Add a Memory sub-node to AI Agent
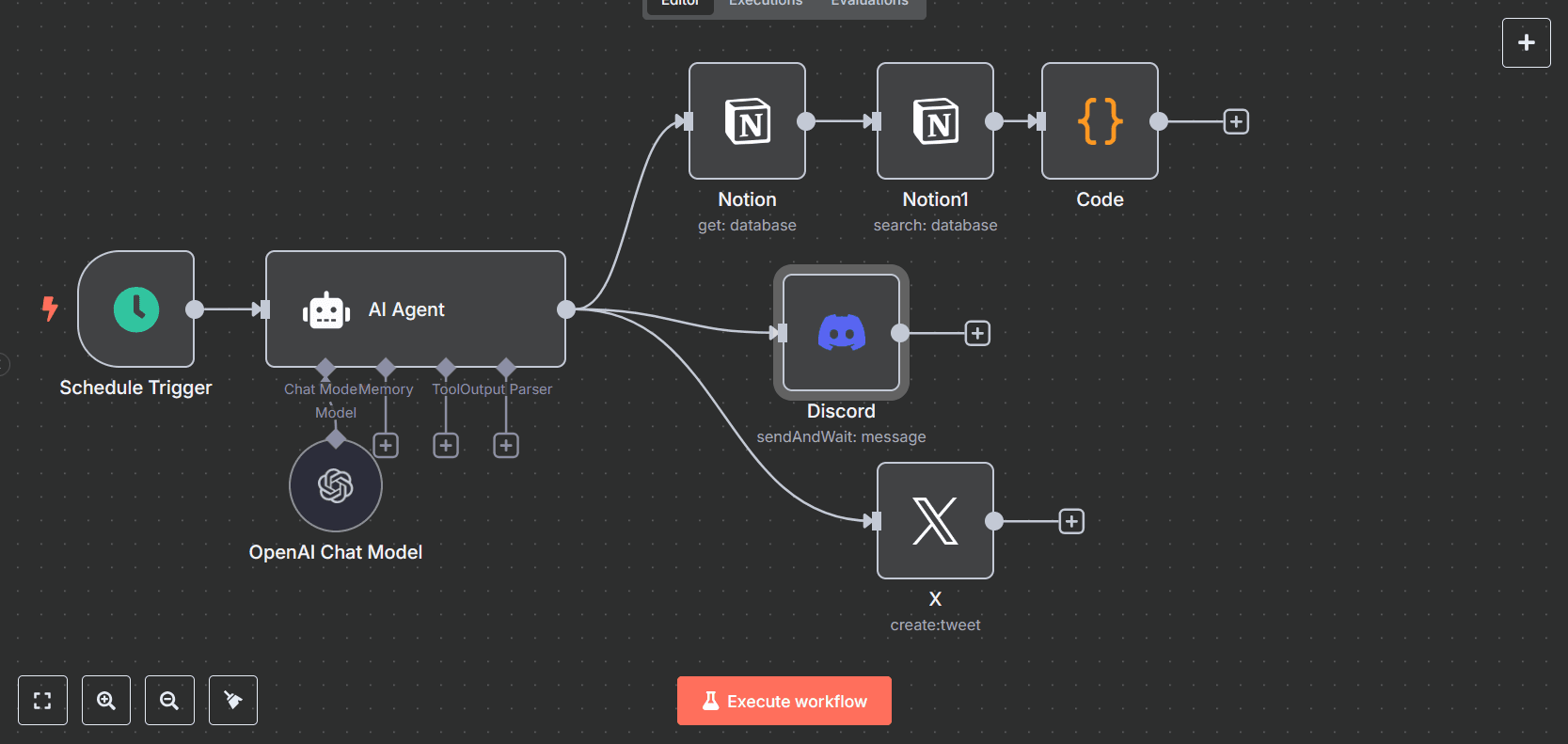The width and height of the screenshot is (1568, 744). pyautogui.click(x=386, y=445)
